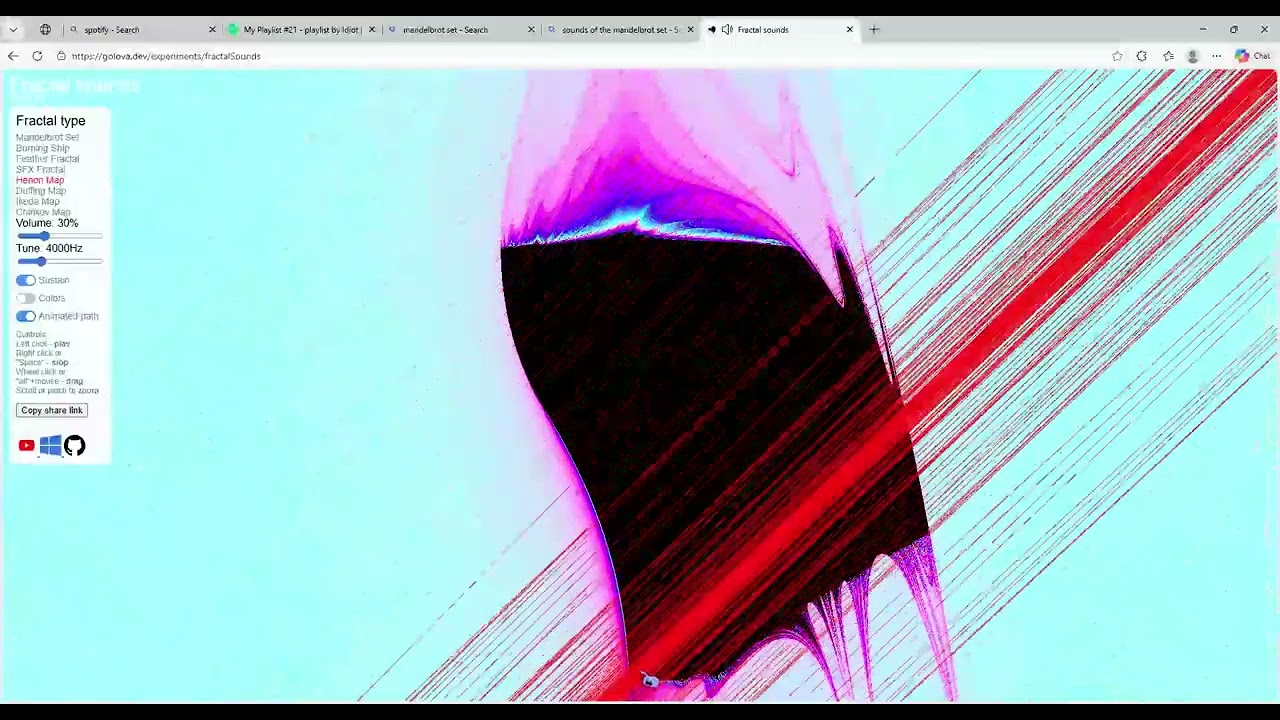Click the Tune: 4000Hz label
Screen dimensions: 1280x720
point(49,248)
